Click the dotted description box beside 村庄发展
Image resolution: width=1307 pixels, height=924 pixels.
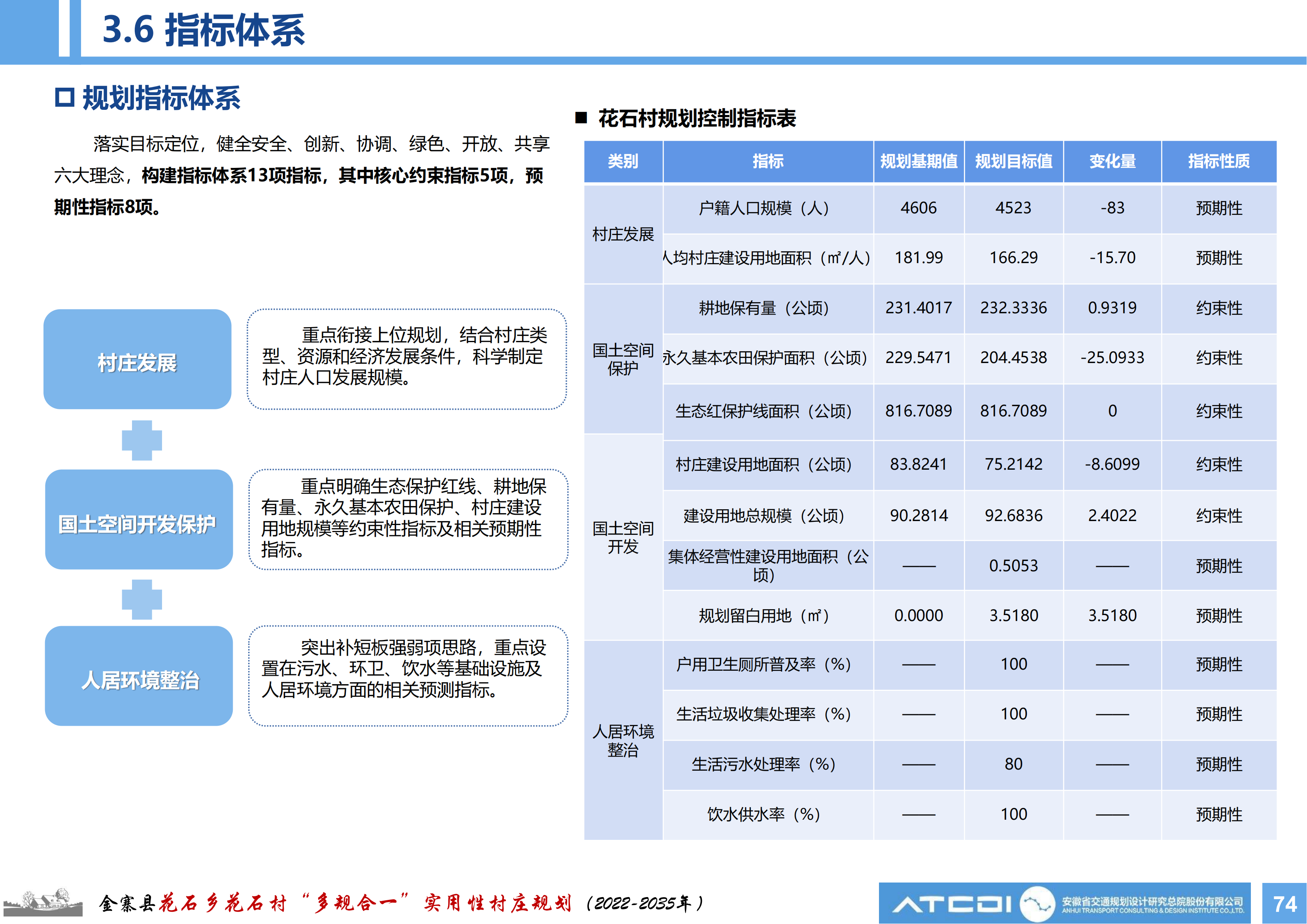coord(406,359)
